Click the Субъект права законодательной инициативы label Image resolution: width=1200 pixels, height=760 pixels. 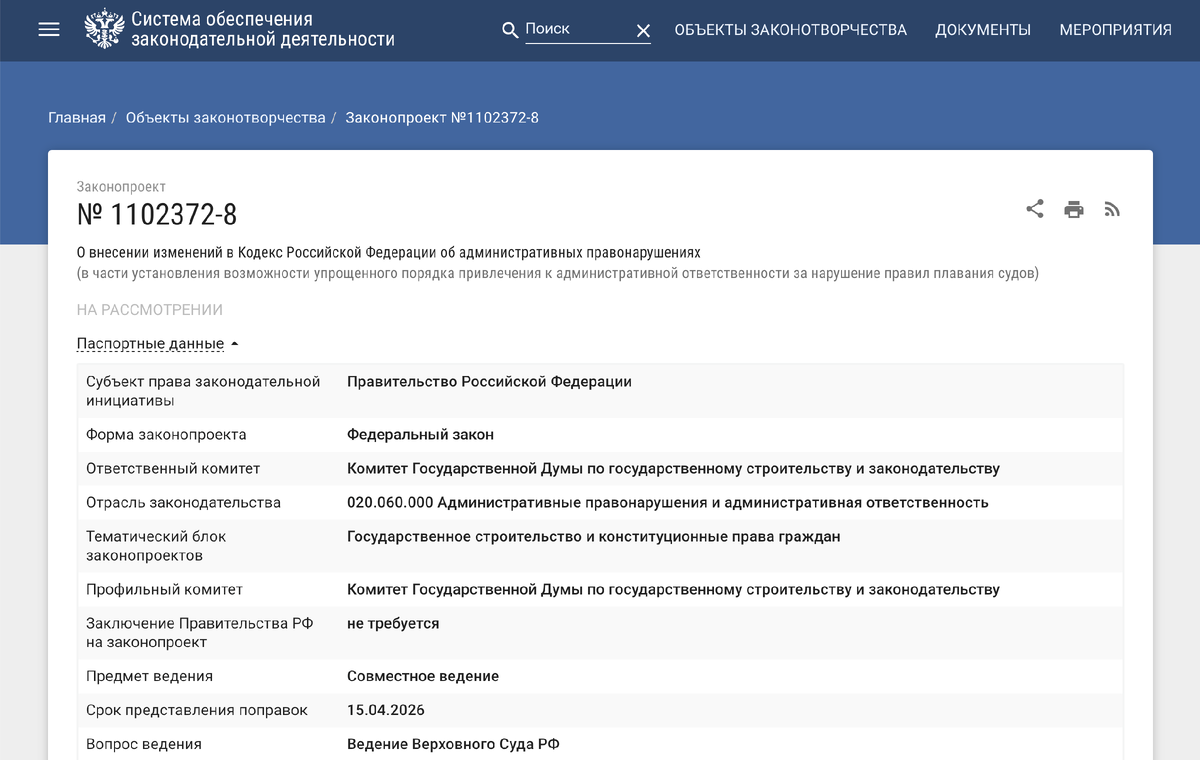click(x=203, y=391)
